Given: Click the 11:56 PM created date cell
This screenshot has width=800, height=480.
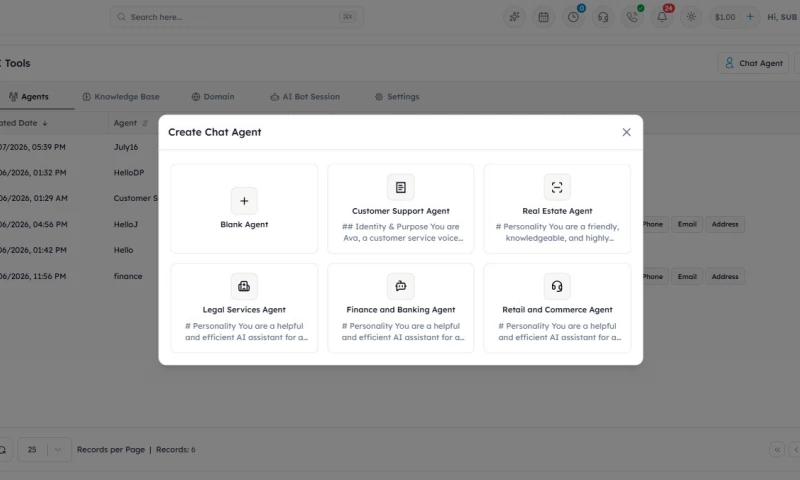Looking at the screenshot, I should (x=33, y=276).
